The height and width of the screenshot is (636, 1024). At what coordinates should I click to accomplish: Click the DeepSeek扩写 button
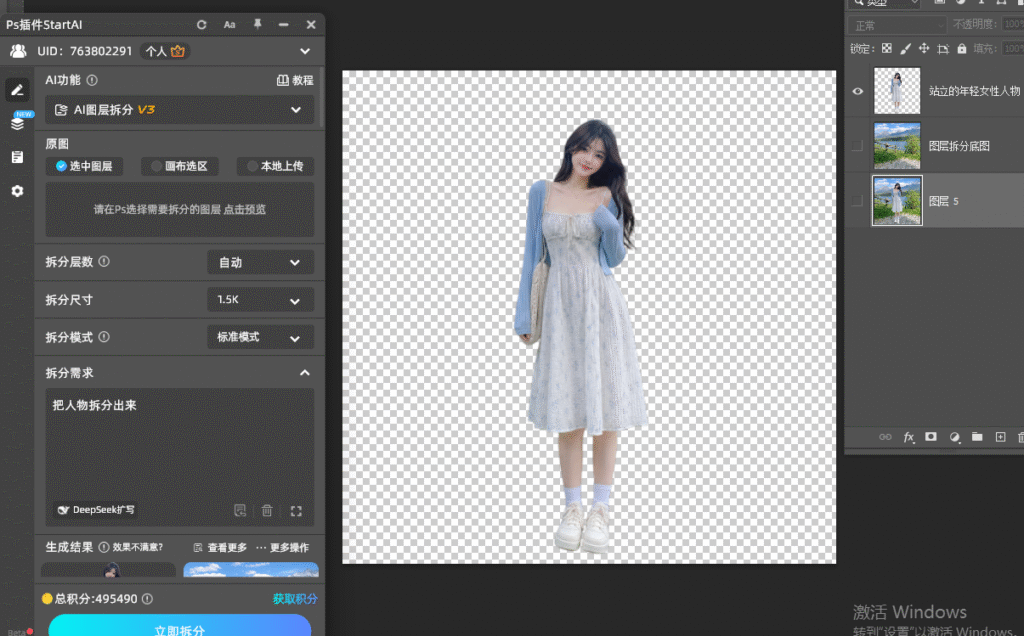pos(96,510)
